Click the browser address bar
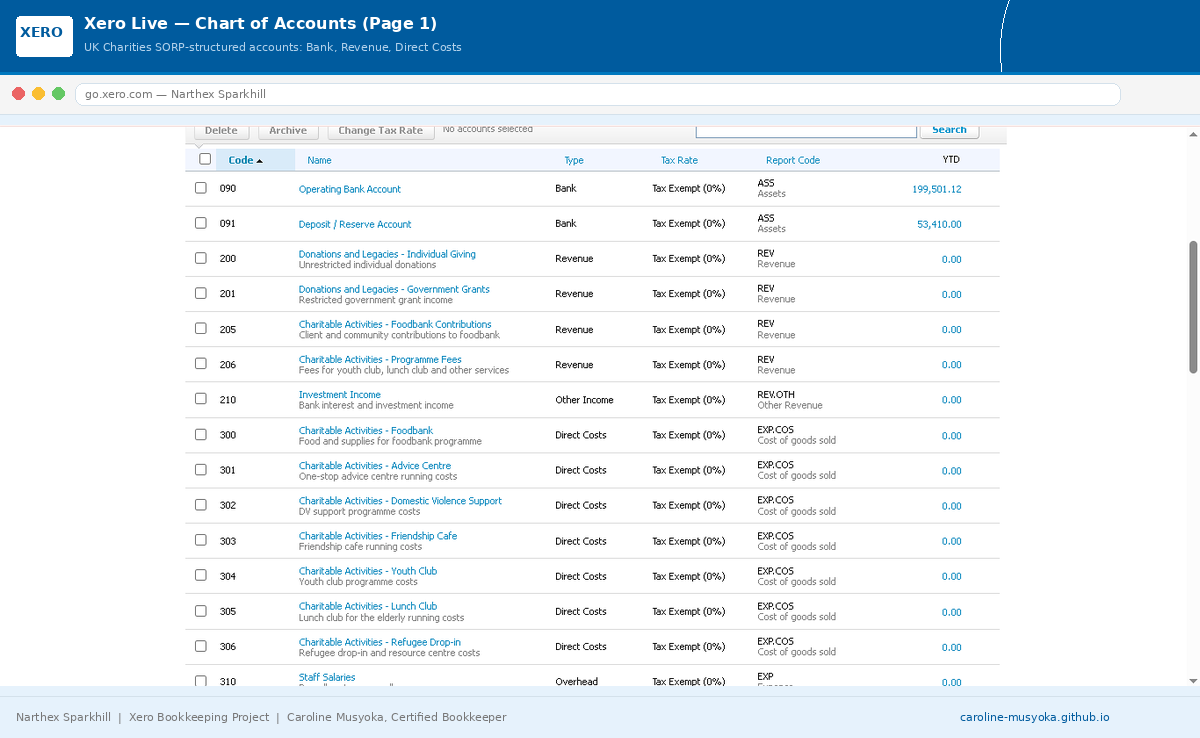The height and width of the screenshot is (738, 1200). 598,94
